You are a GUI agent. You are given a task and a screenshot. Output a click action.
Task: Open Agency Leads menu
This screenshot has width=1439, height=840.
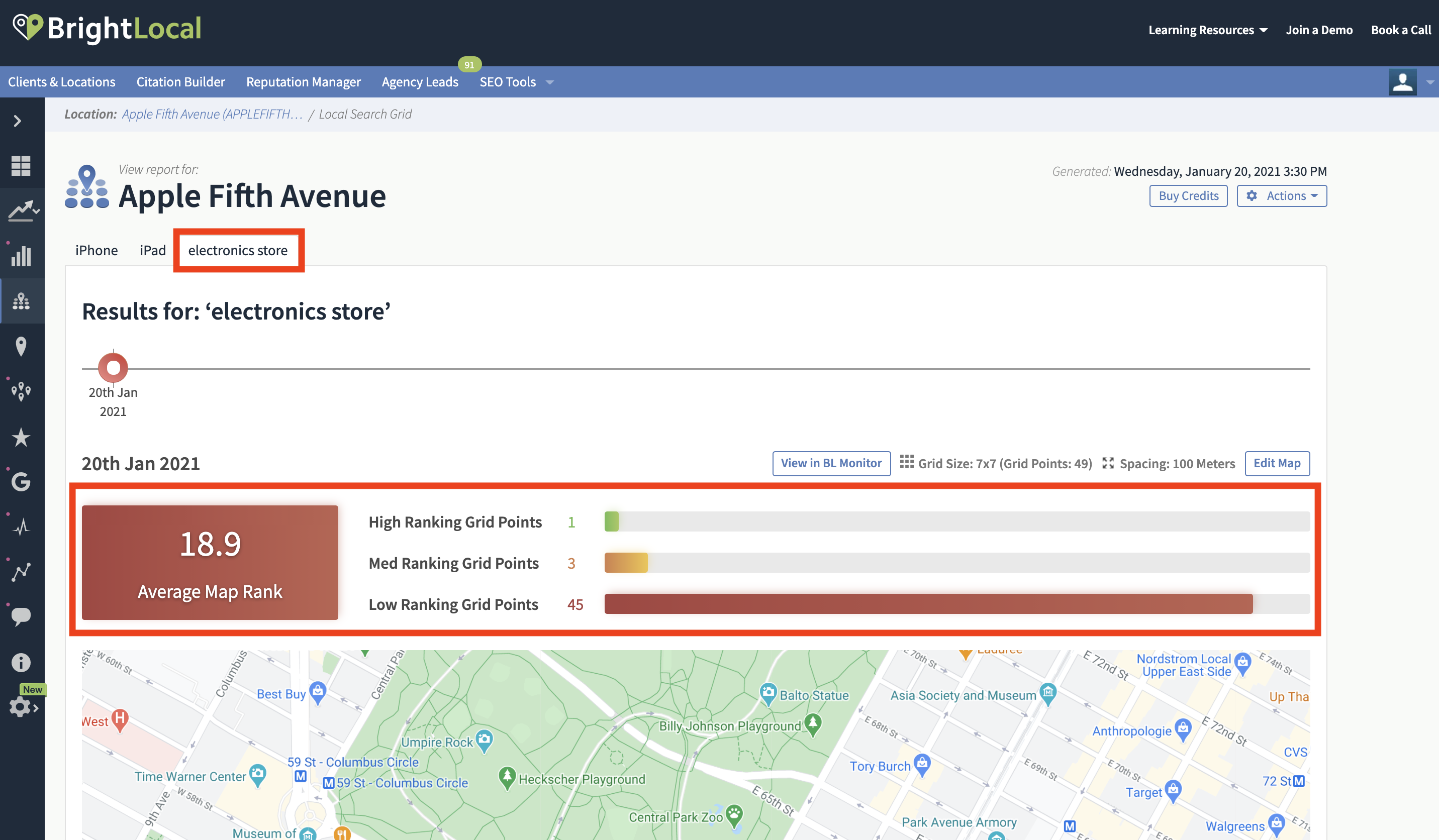pyautogui.click(x=420, y=81)
